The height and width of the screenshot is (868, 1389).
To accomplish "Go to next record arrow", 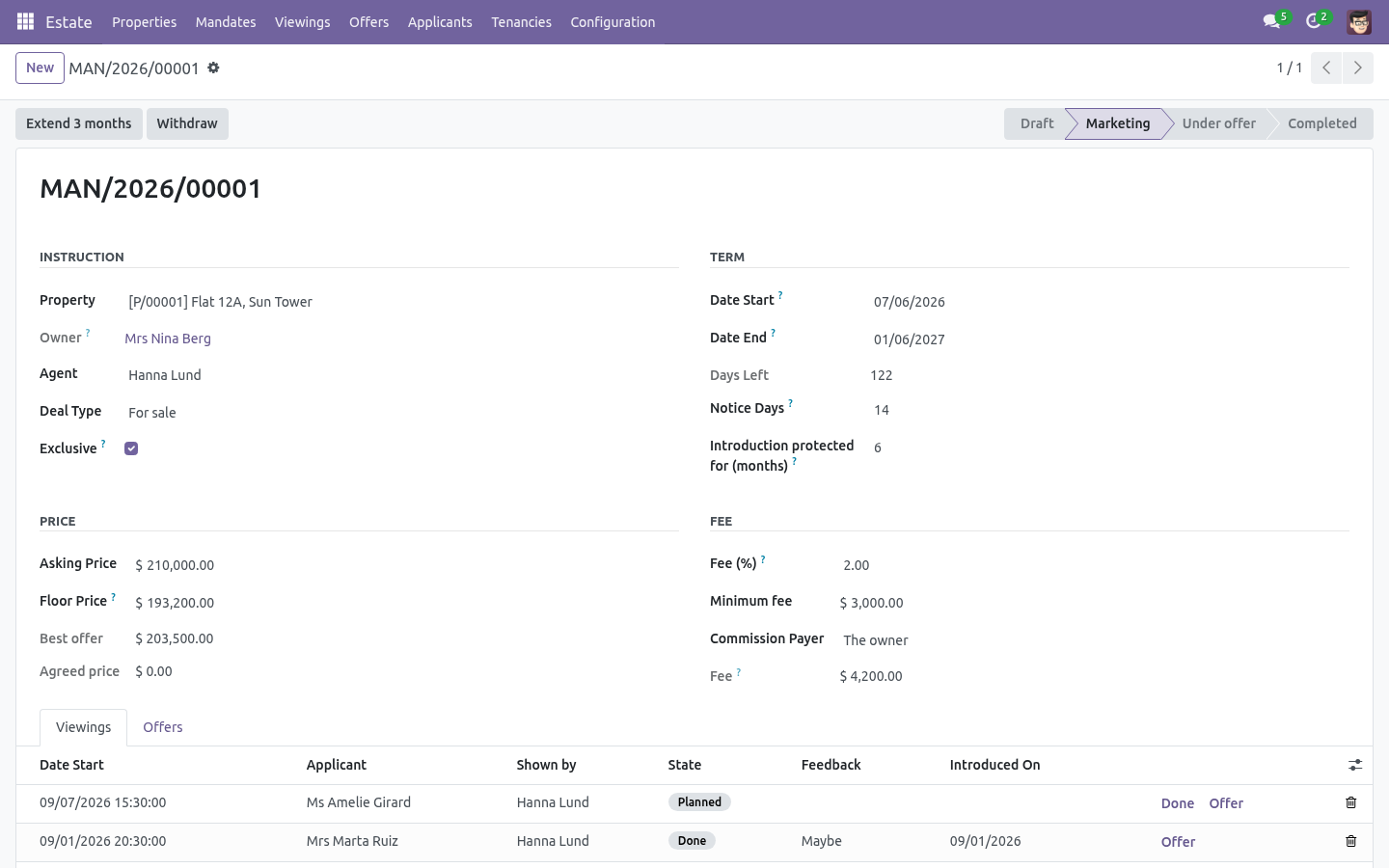I will tap(1357, 68).
